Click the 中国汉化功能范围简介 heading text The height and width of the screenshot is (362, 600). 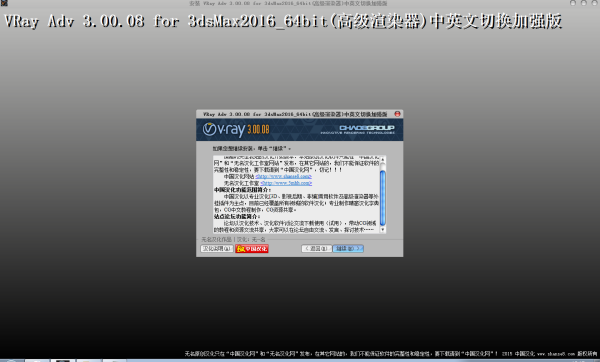point(242,190)
